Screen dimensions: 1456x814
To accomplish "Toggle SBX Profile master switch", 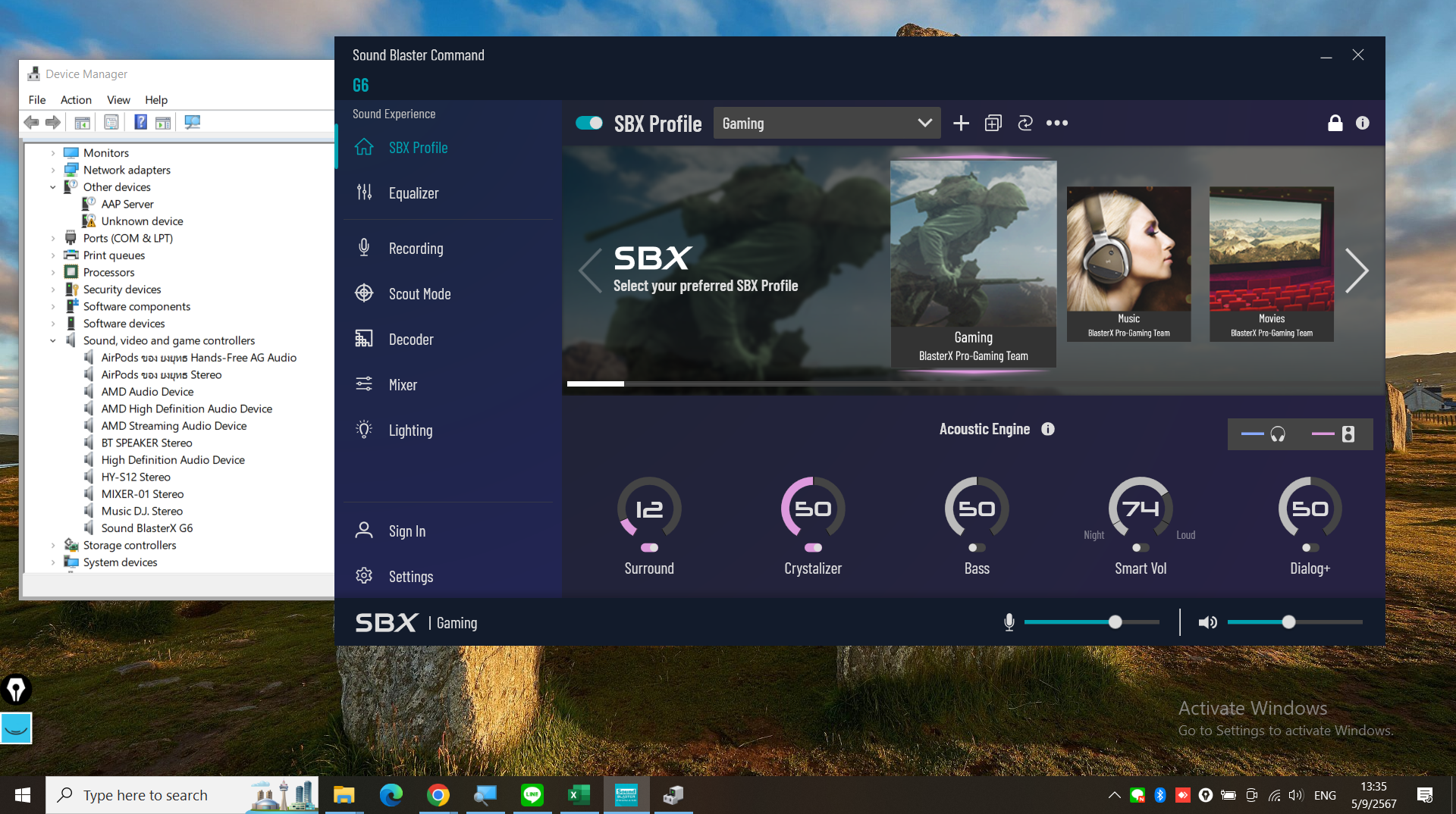I will tap(589, 123).
